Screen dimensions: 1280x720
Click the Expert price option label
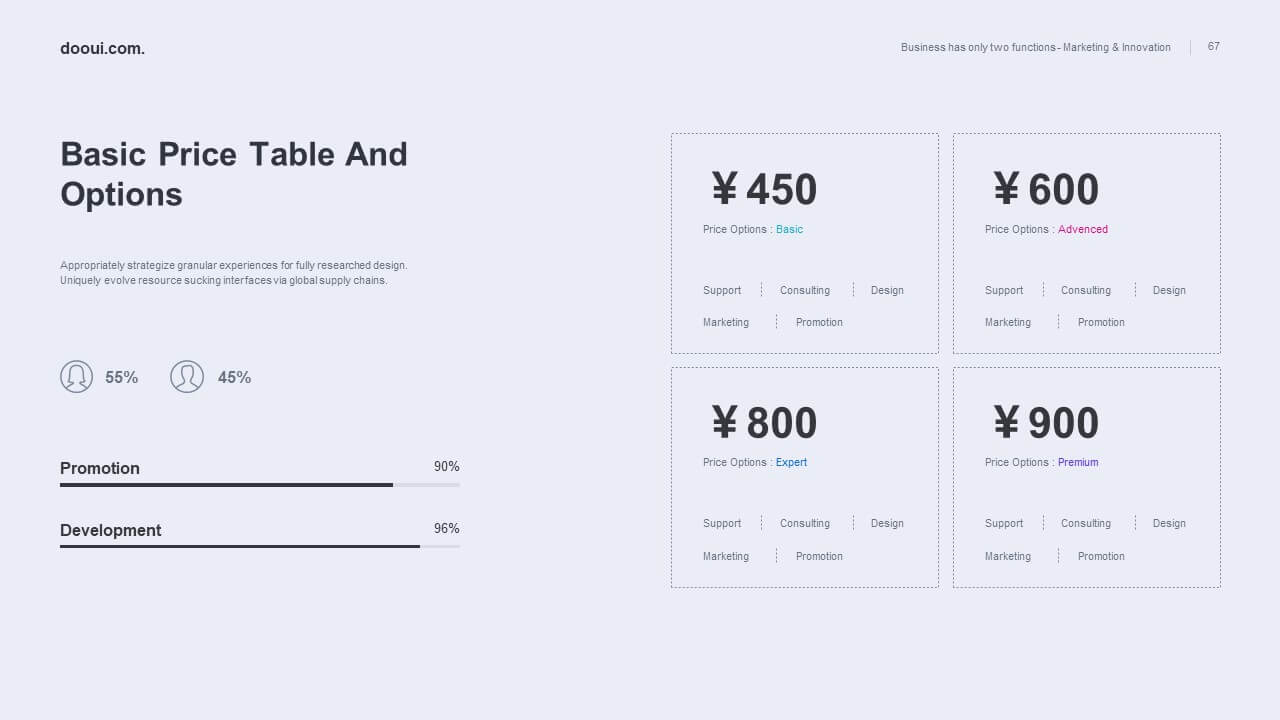point(791,462)
